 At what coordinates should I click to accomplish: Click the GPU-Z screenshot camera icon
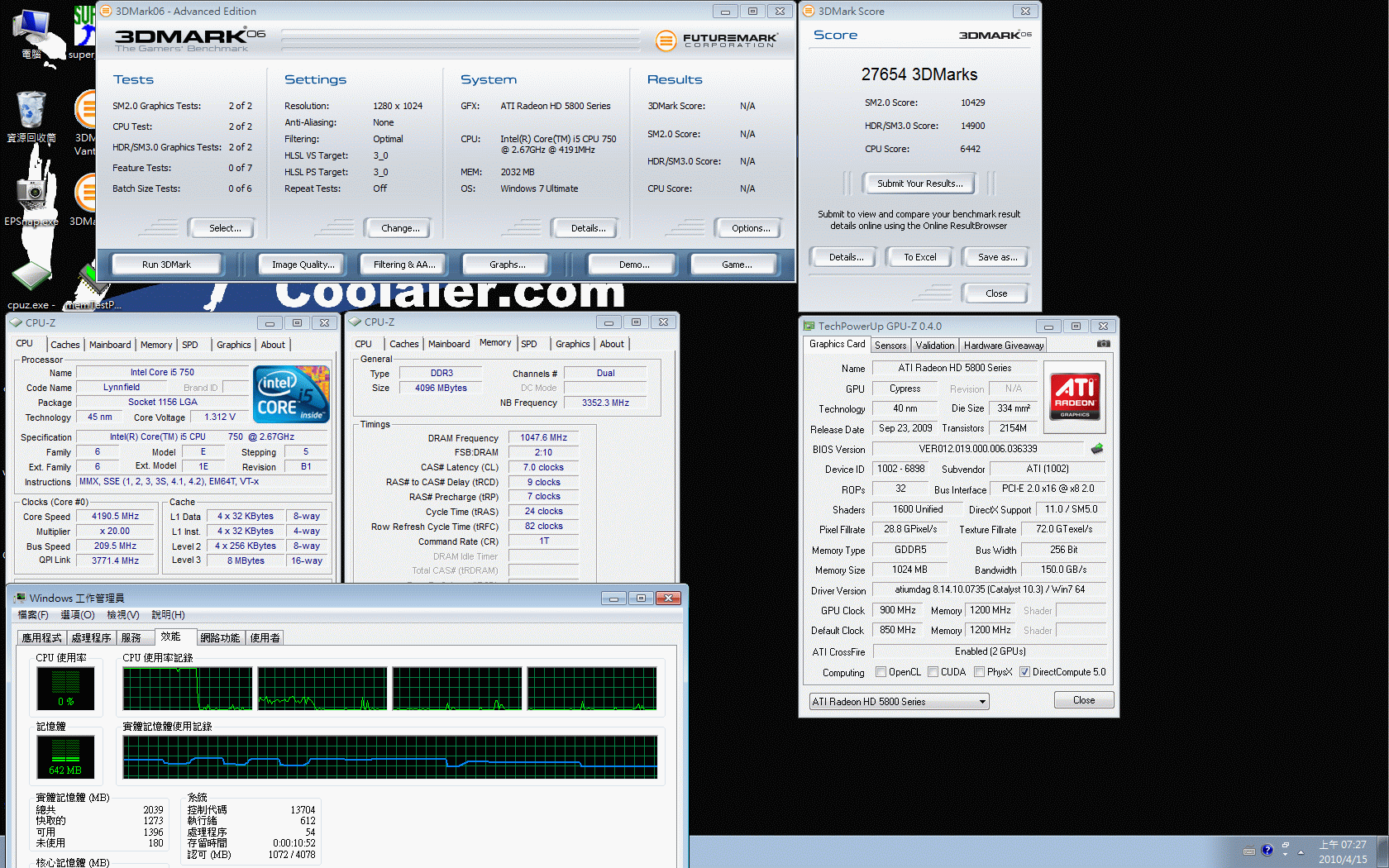pos(1103,344)
